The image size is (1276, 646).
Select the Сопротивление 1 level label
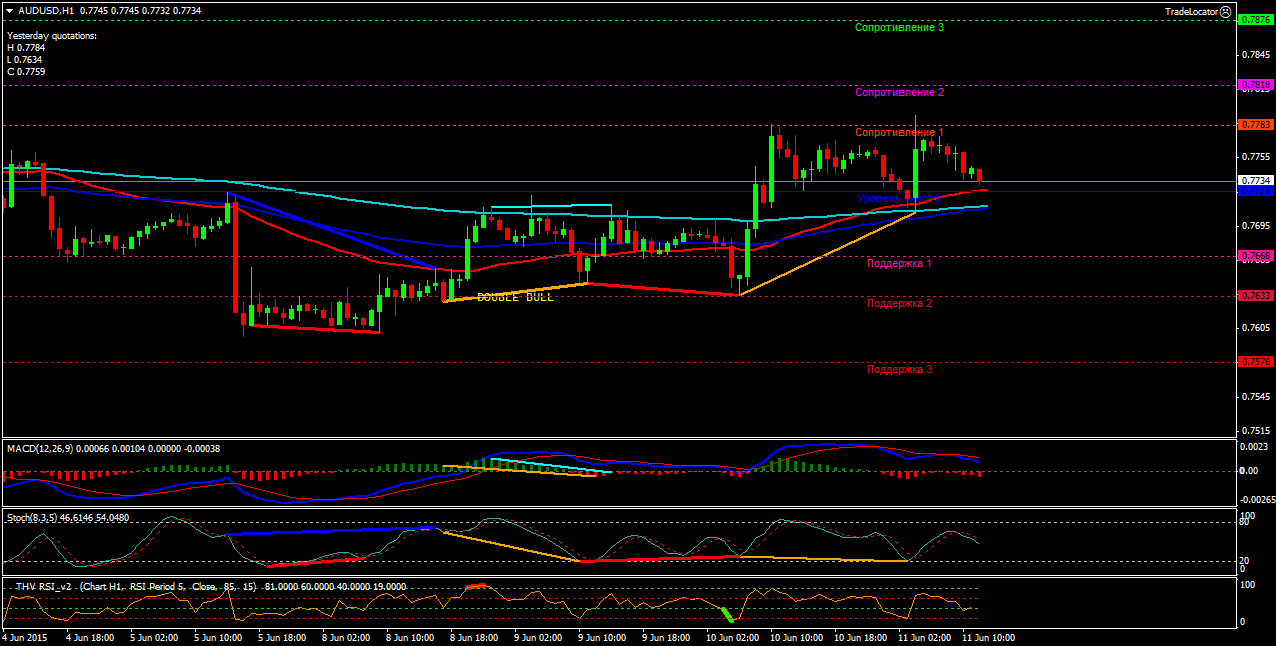click(900, 132)
